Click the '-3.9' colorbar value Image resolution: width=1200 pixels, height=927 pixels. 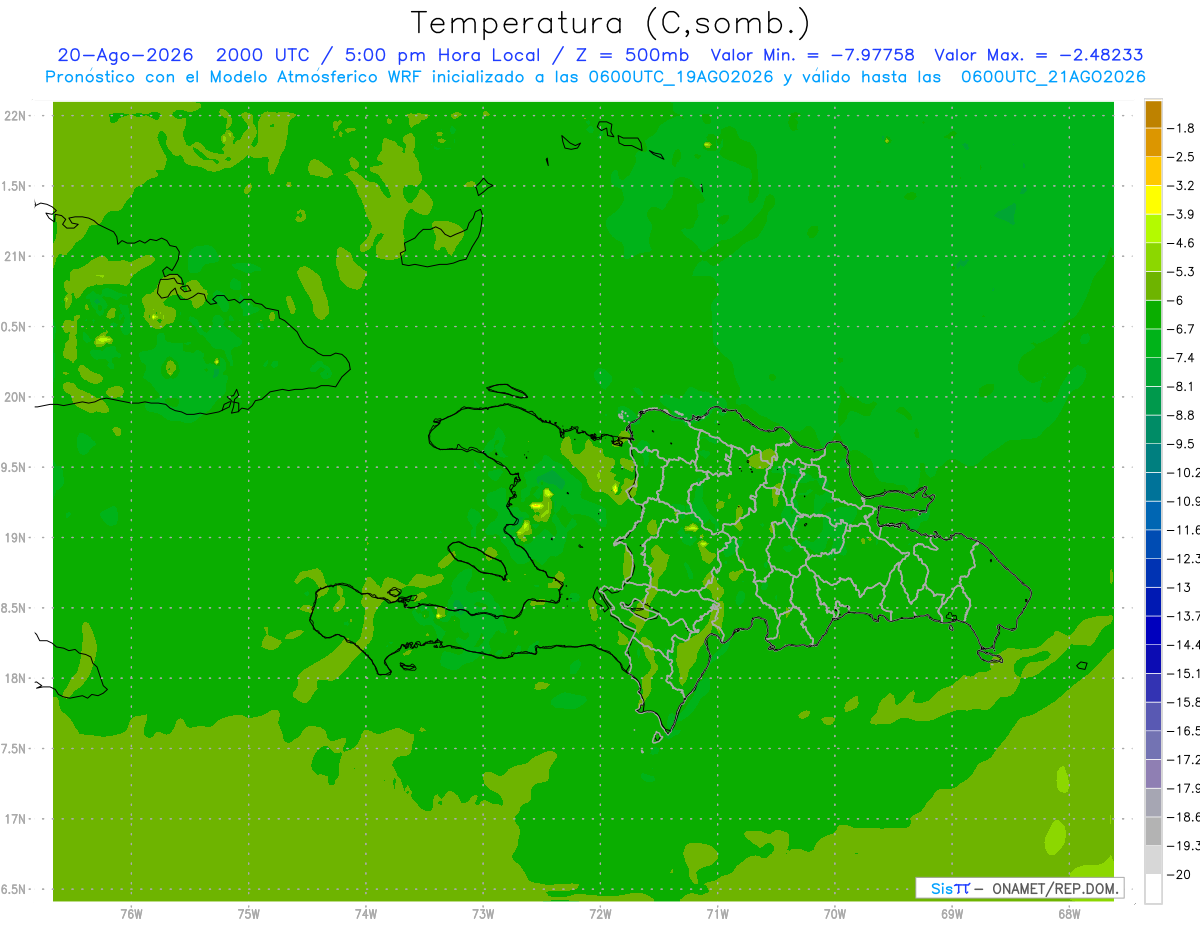[1180, 214]
